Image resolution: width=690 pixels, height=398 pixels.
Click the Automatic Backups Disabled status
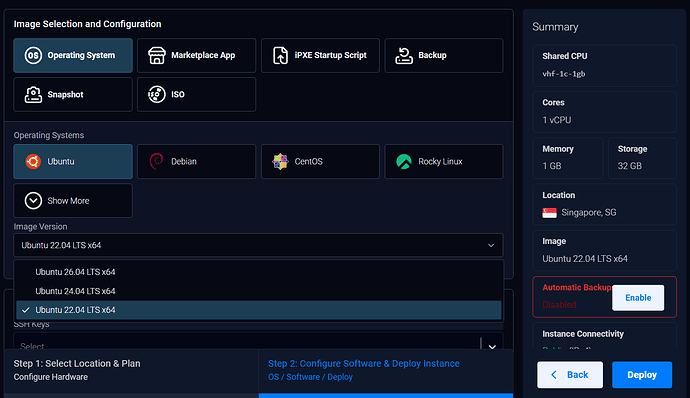[x=559, y=305]
